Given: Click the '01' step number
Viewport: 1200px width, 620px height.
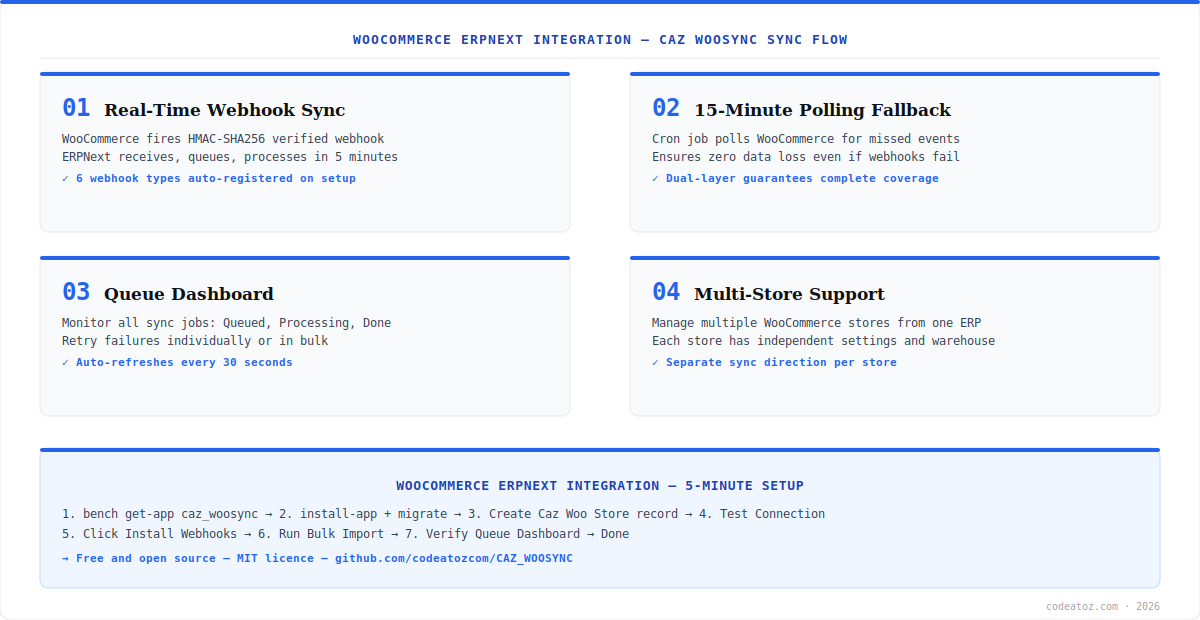Looking at the screenshot, I should [x=76, y=108].
